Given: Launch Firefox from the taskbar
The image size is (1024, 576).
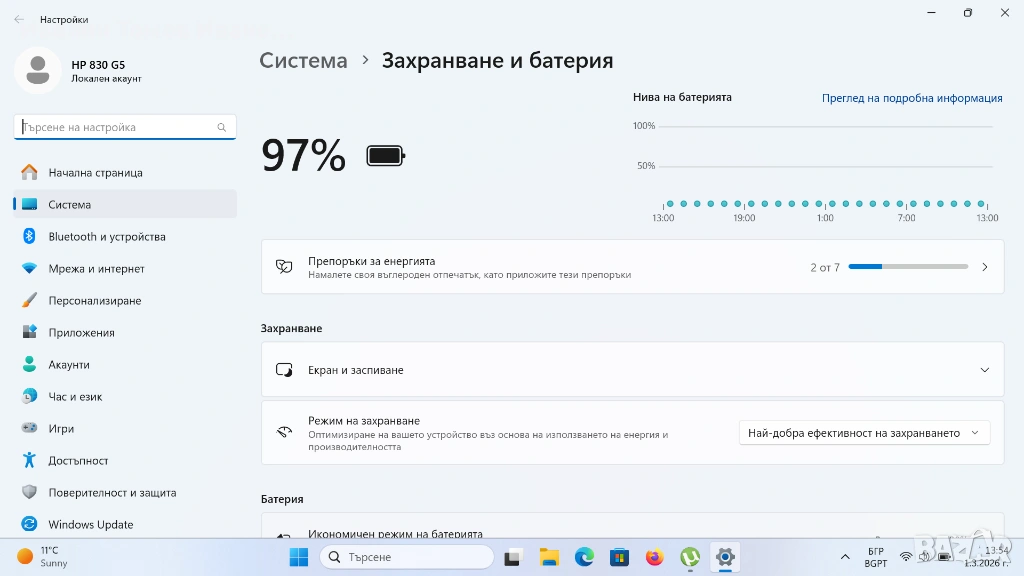Looking at the screenshot, I should pos(654,557).
